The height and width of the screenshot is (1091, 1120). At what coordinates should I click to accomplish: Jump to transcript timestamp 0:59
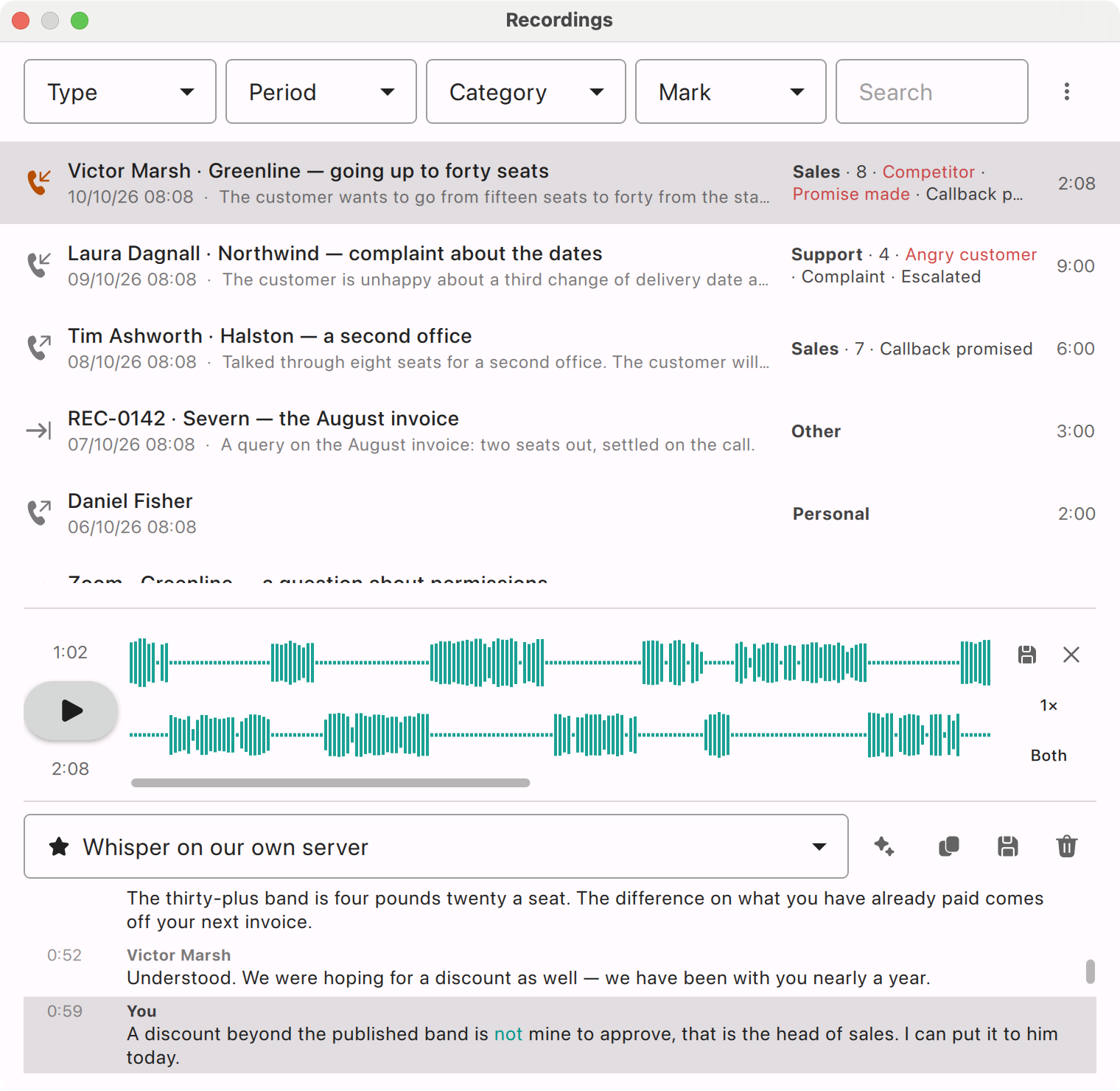point(65,1011)
